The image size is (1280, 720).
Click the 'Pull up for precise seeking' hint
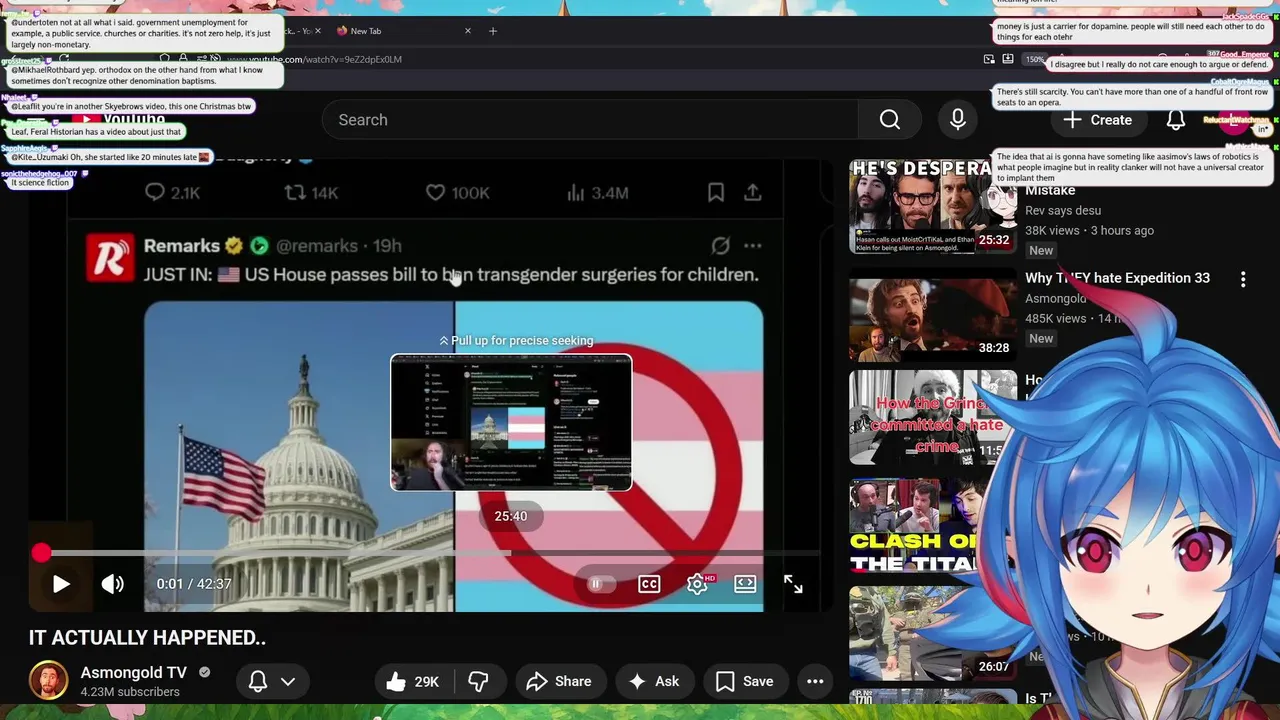516,341
